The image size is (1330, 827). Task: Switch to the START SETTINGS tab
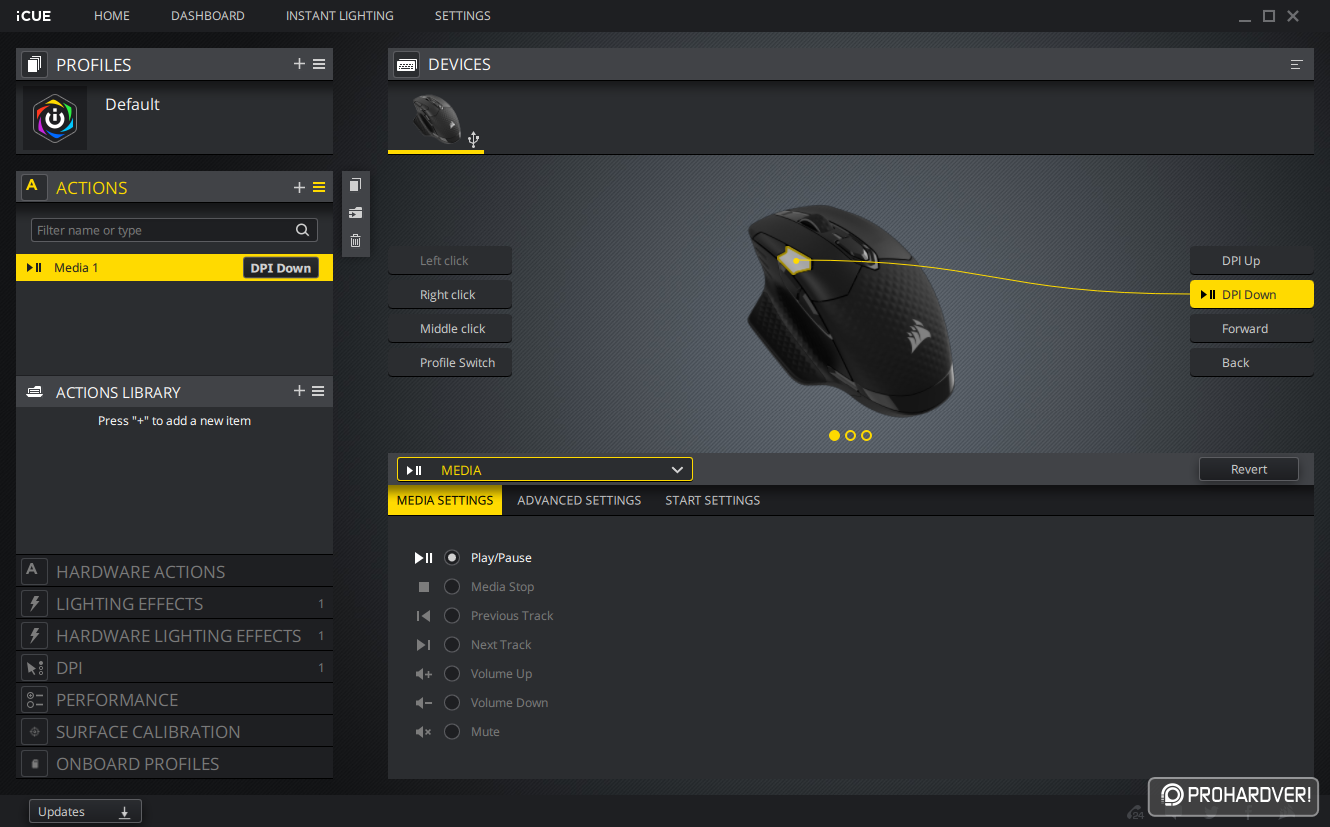713,500
